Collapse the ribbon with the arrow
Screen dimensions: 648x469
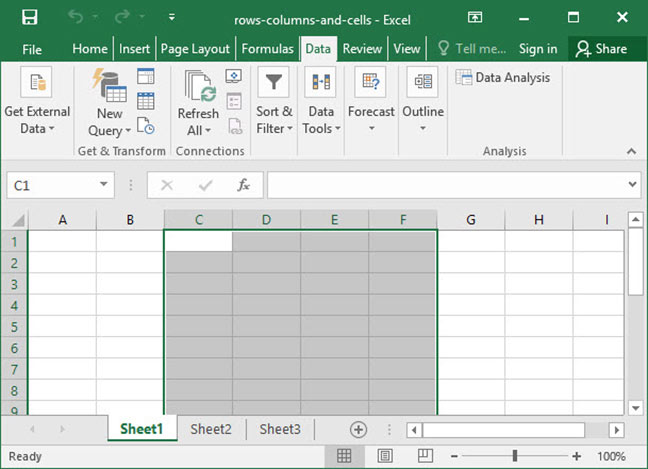631,151
